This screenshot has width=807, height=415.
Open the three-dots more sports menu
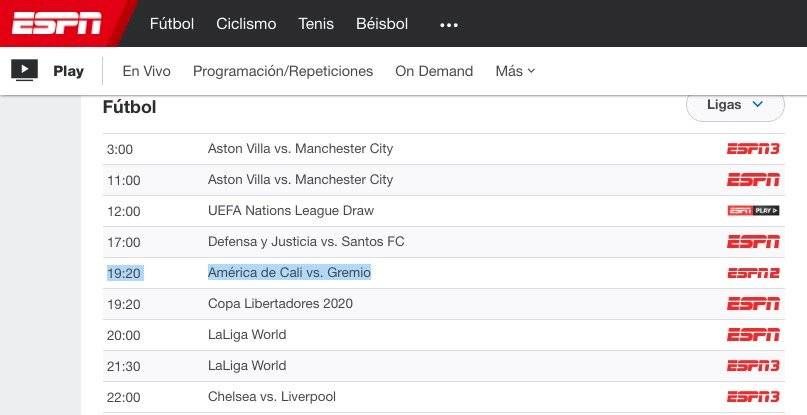(449, 24)
